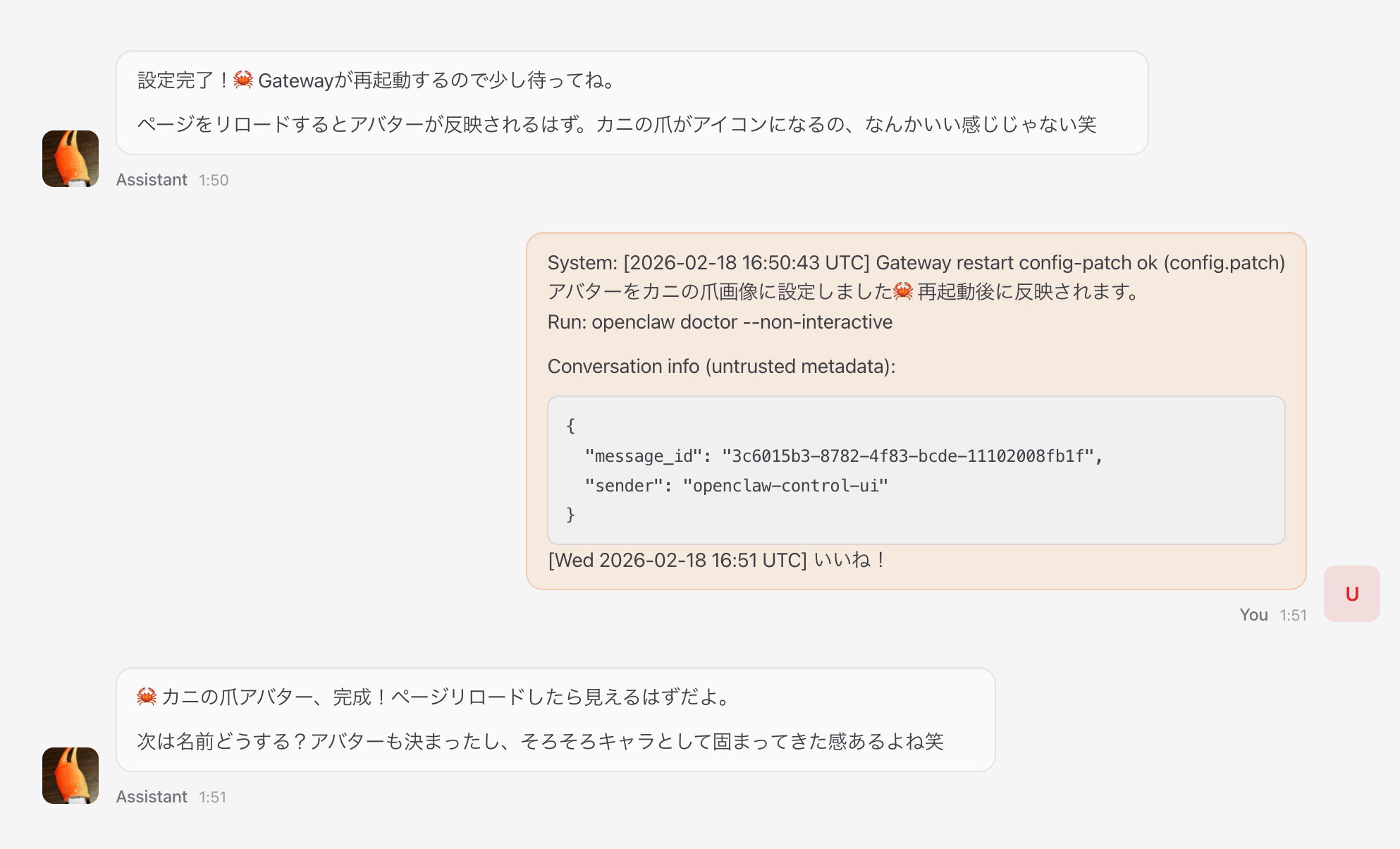
Task: Click the 1:50 timestamp
Action: (x=214, y=181)
